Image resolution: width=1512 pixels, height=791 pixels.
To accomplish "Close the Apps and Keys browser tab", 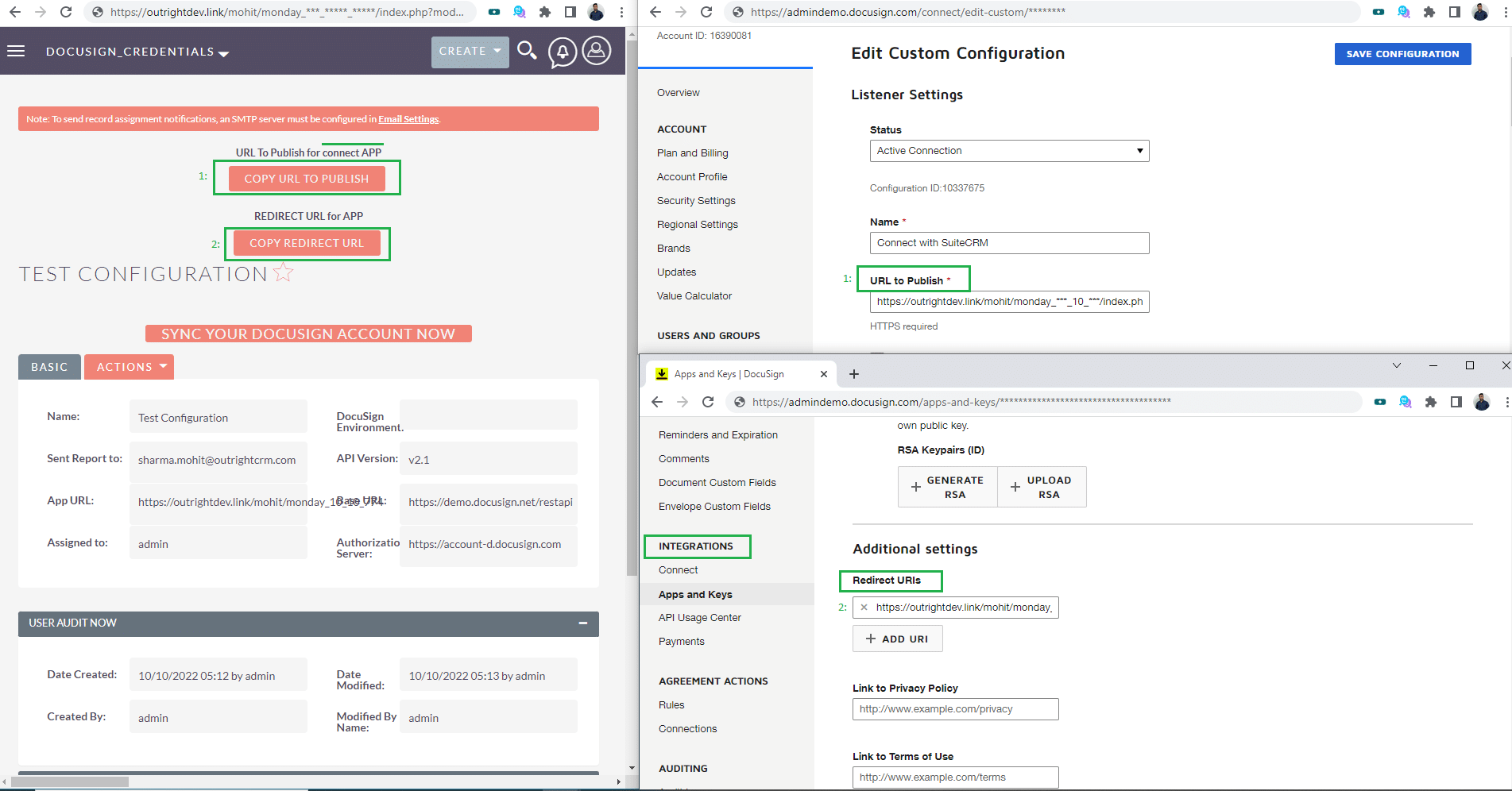I will tap(824, 374).
